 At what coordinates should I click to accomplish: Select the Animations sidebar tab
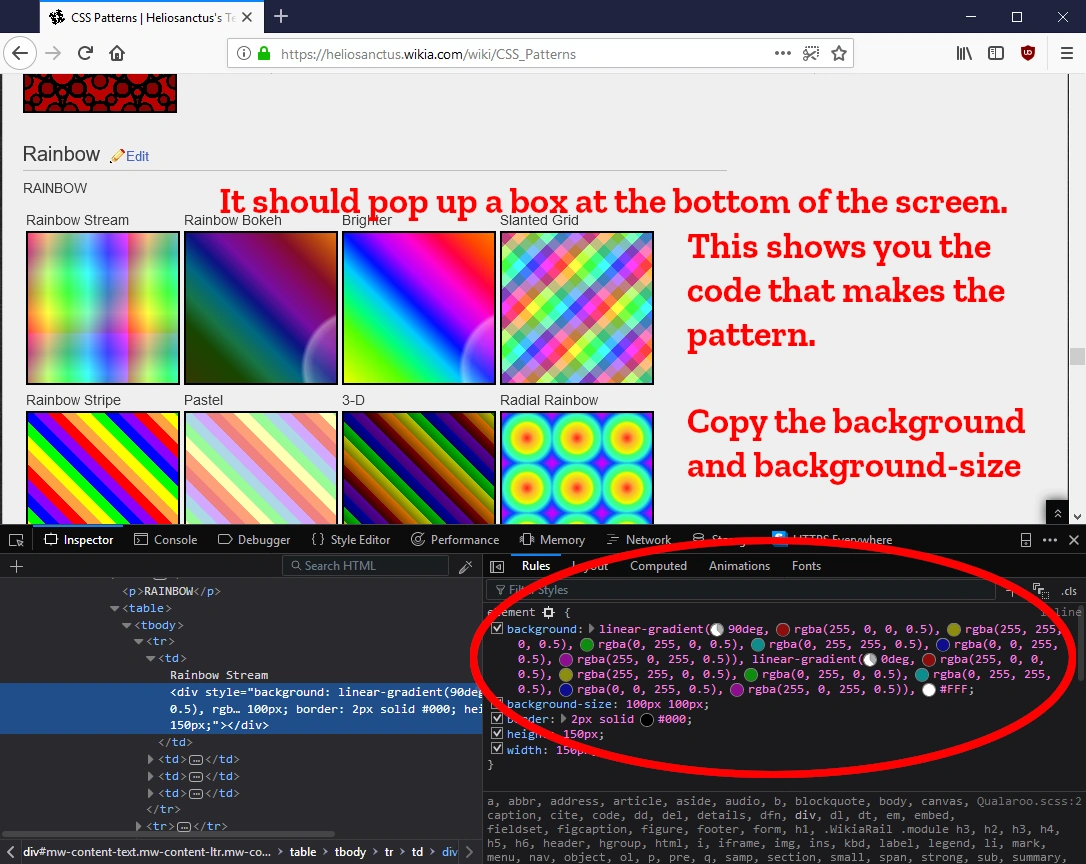coord(739,566)
